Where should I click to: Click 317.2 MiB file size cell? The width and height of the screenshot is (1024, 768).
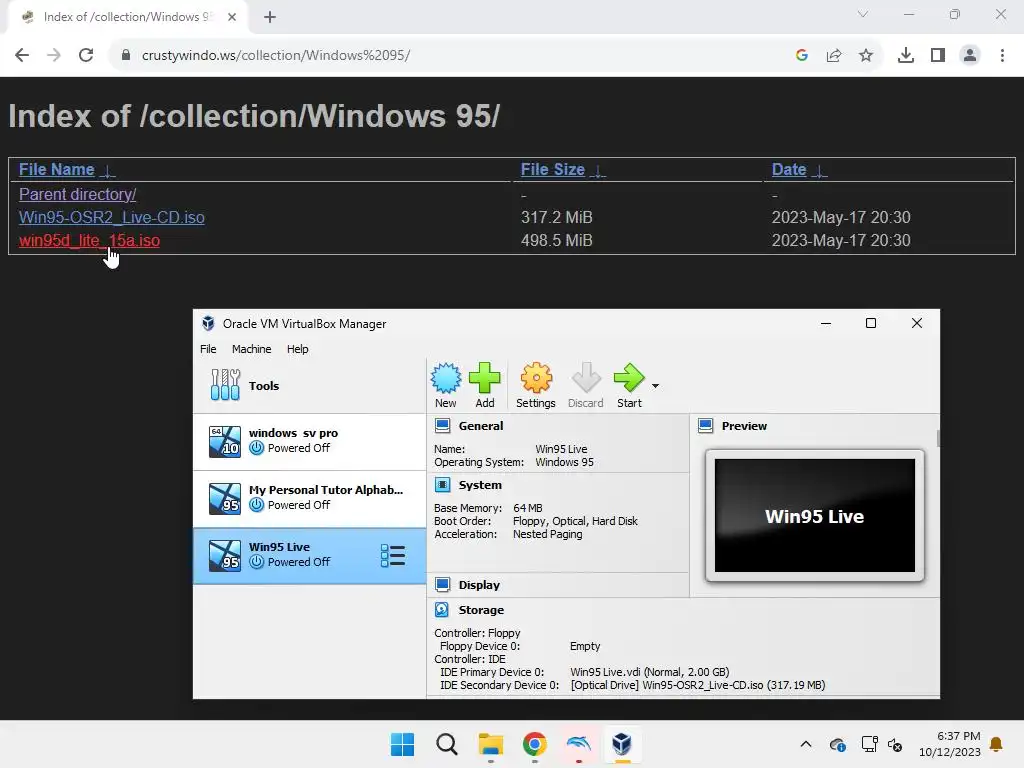(556, 217)
